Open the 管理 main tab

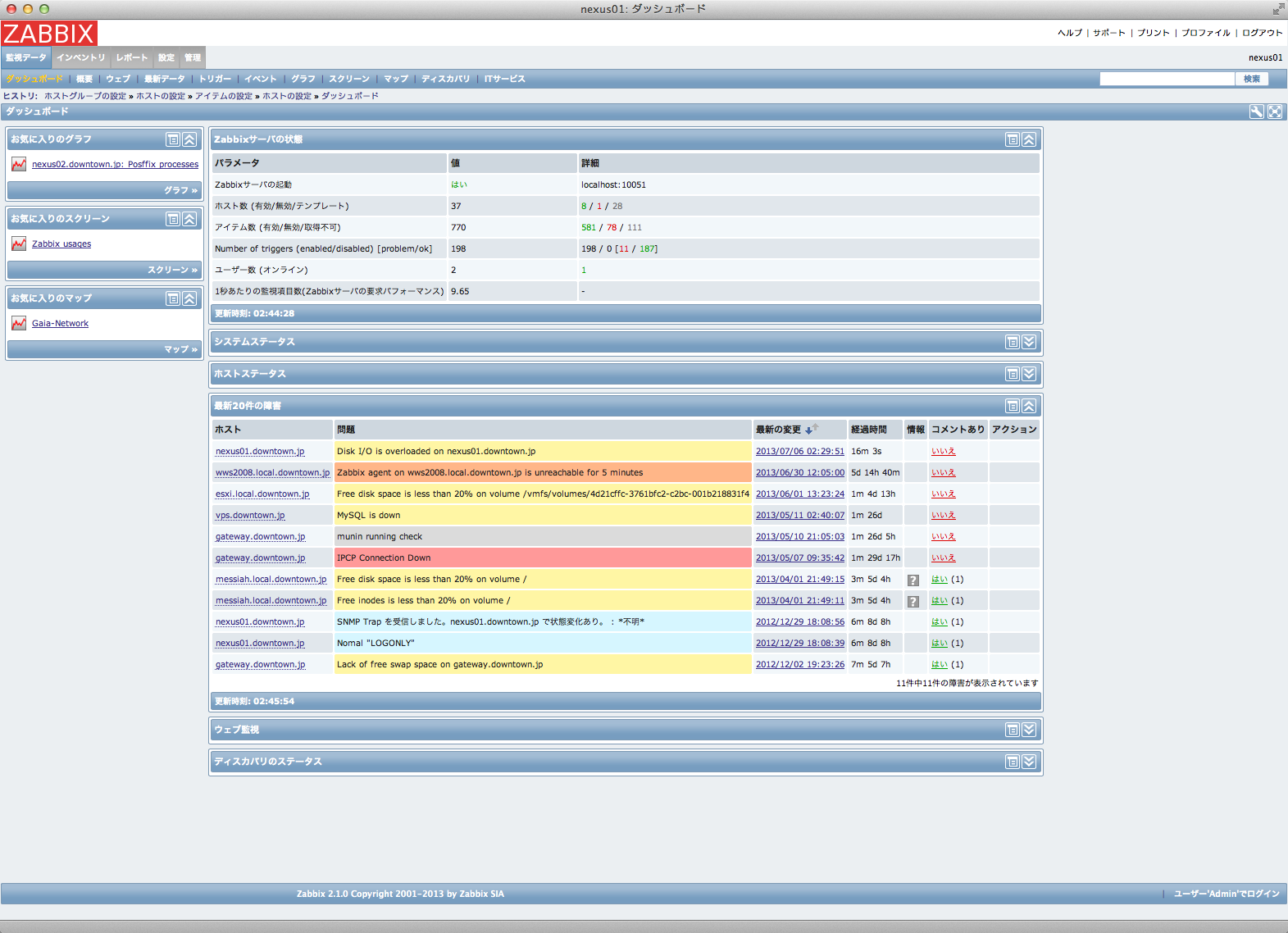[x=193, y=57]
